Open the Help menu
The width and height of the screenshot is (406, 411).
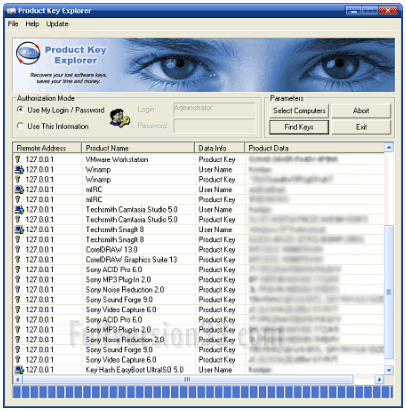[x=32, y=24]
